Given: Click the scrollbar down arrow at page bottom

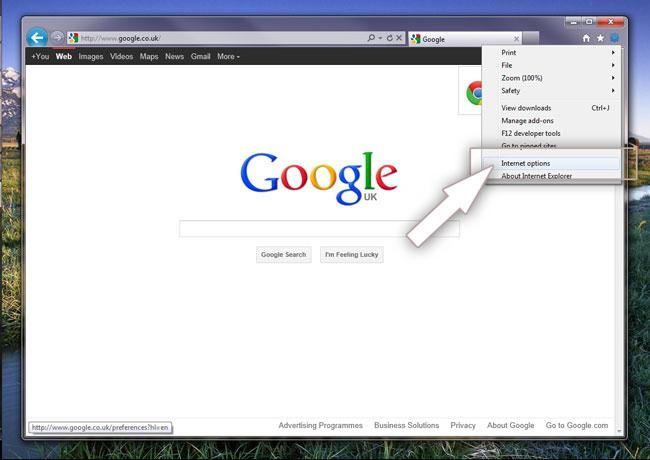Looking at the screenshot, I should [619, 431].
